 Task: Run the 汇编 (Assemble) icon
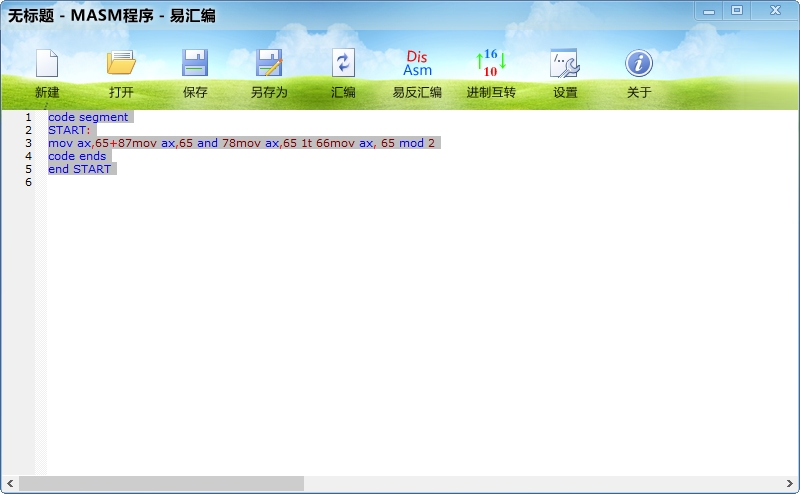(343, 63)
